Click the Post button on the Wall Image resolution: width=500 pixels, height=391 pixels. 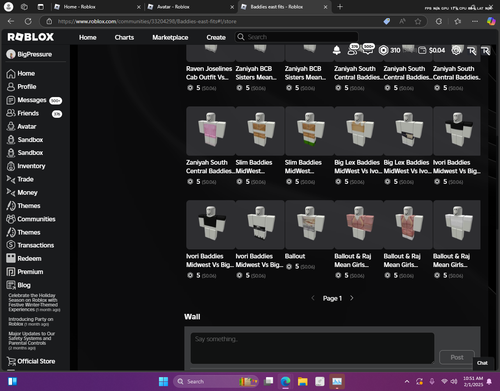click(457, 357)
